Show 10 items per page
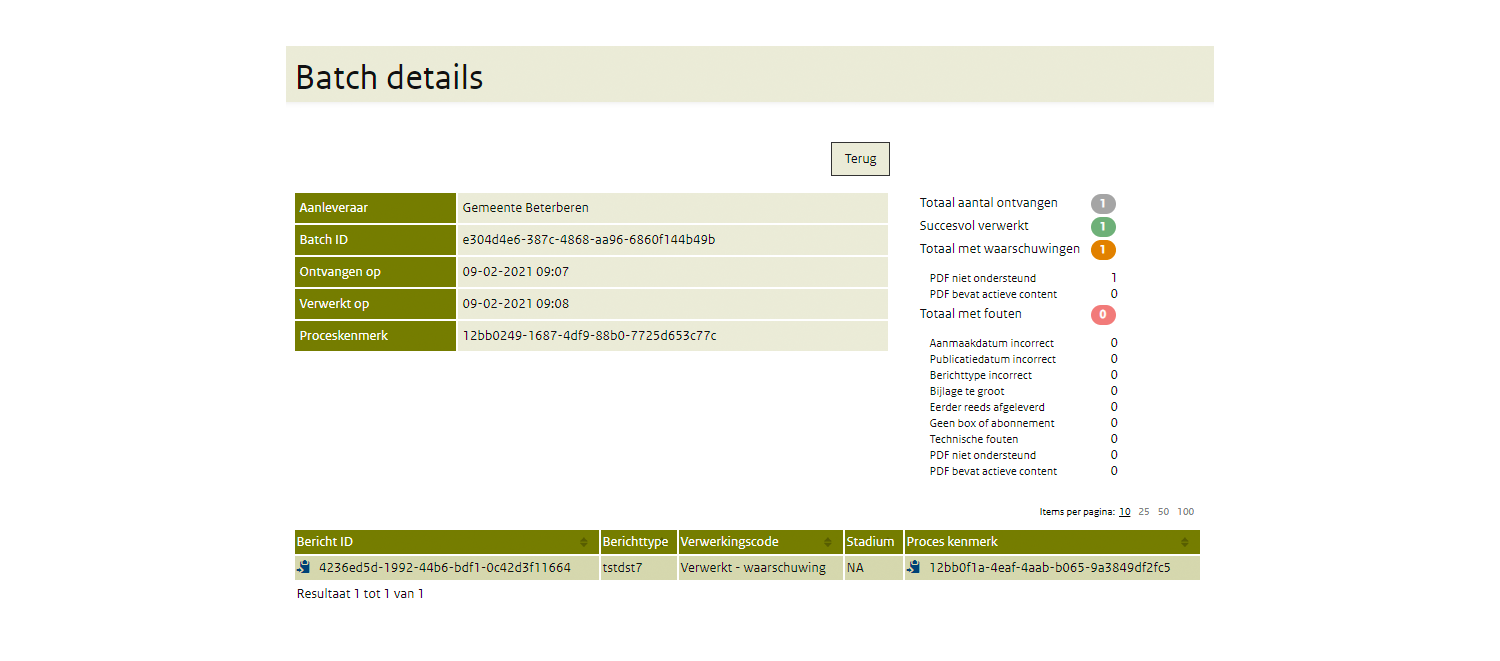The width and height of the screenshot is (1500, 661). coord(1125,512)
